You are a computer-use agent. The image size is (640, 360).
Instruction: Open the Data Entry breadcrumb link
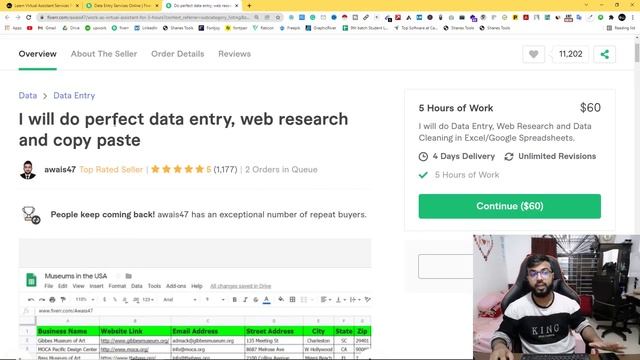coord(74,96)
